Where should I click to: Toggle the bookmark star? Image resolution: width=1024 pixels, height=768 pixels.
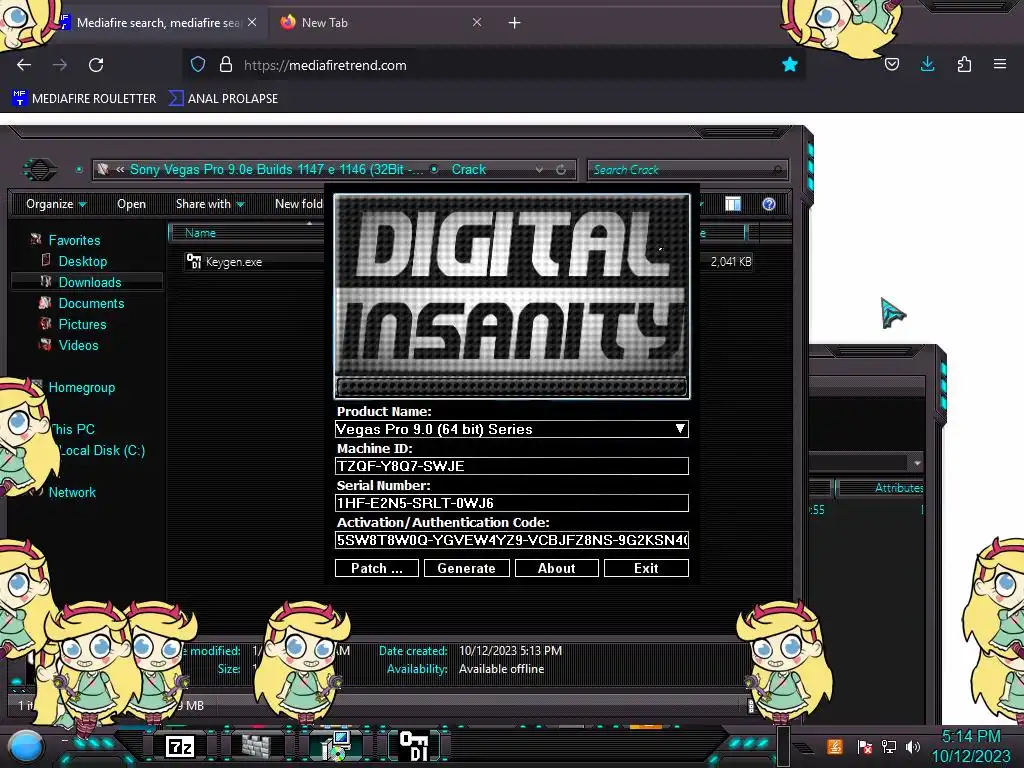pos(790,64)
